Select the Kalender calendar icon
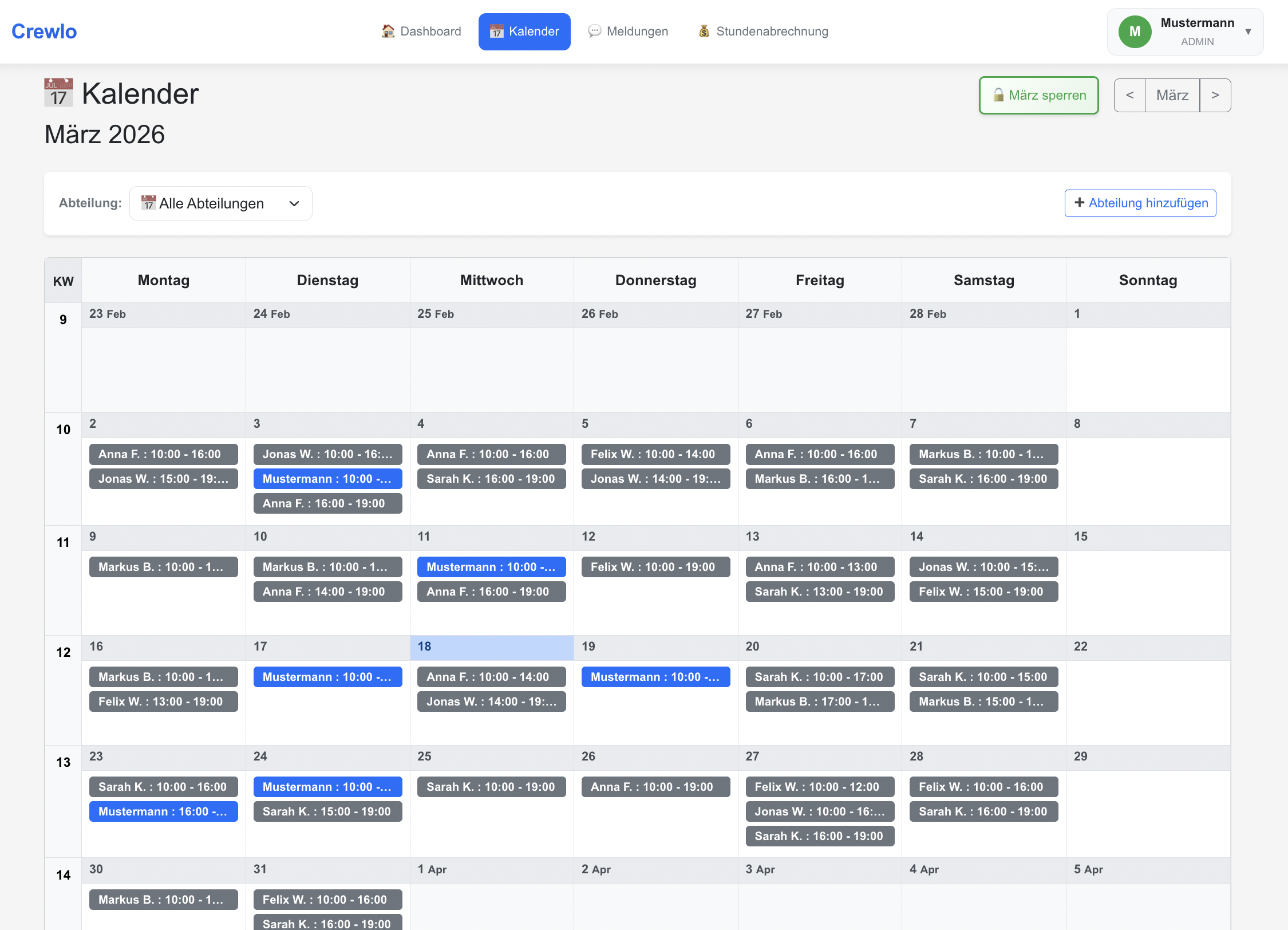Viewport: 1288px width, 930px height. tap(496, 31)
